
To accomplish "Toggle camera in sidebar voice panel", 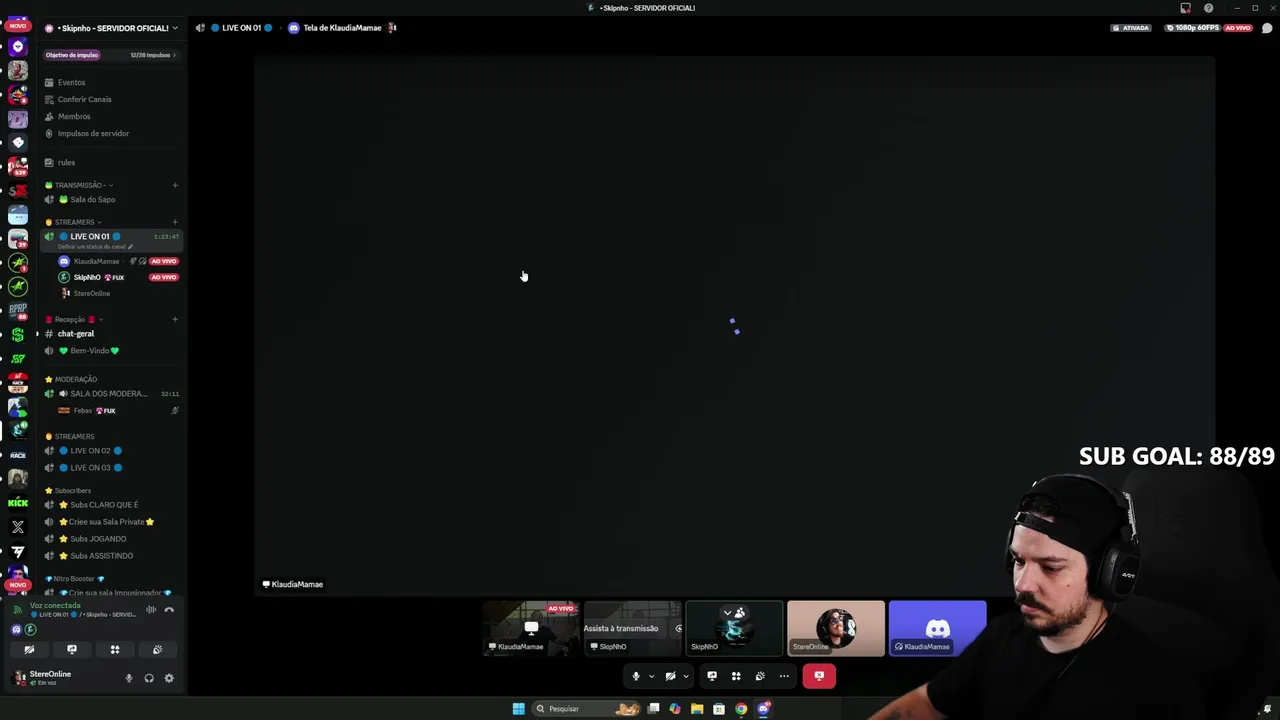I will coord(29,649).
